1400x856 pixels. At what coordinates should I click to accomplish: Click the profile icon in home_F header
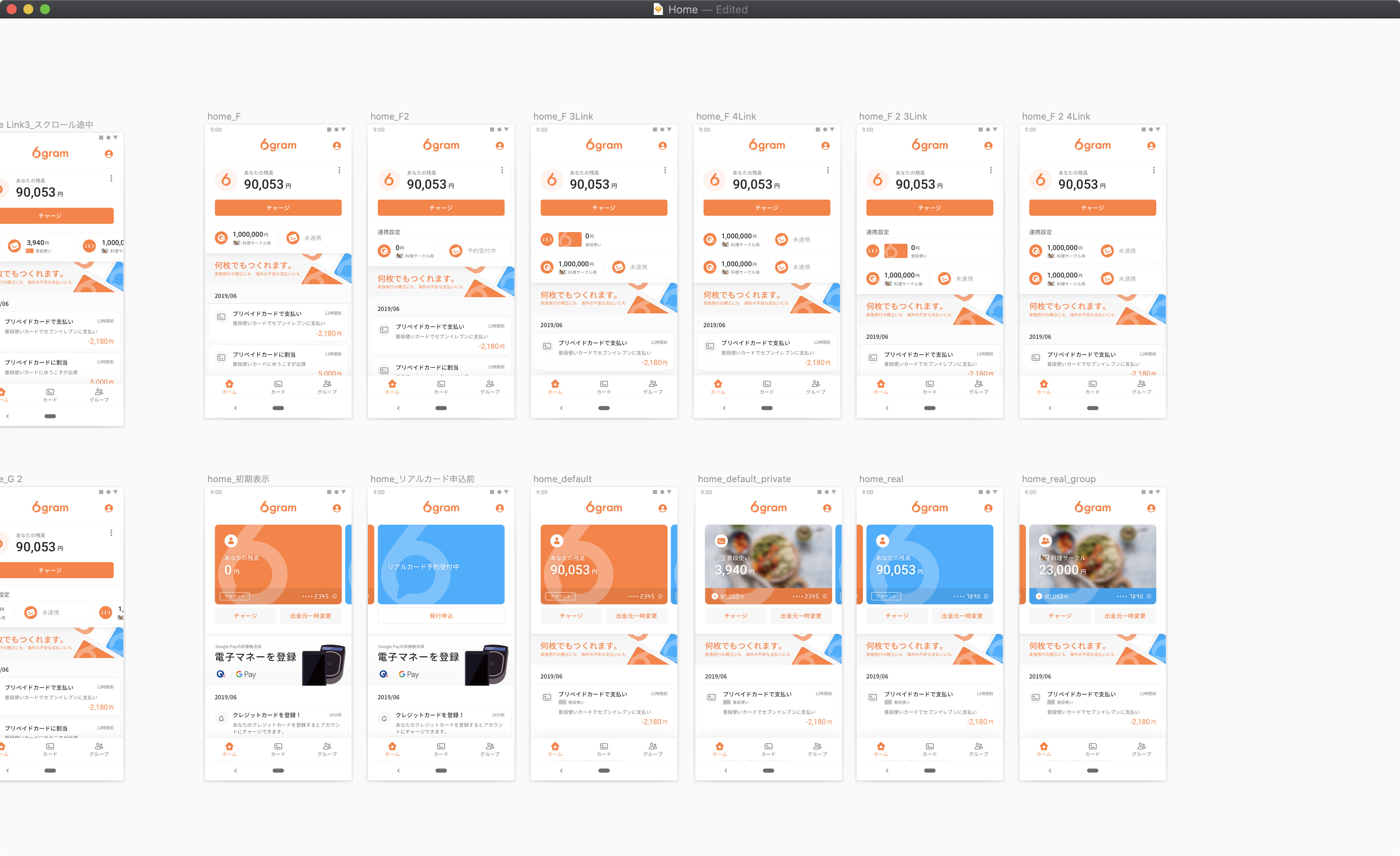(x=337, y=145)
